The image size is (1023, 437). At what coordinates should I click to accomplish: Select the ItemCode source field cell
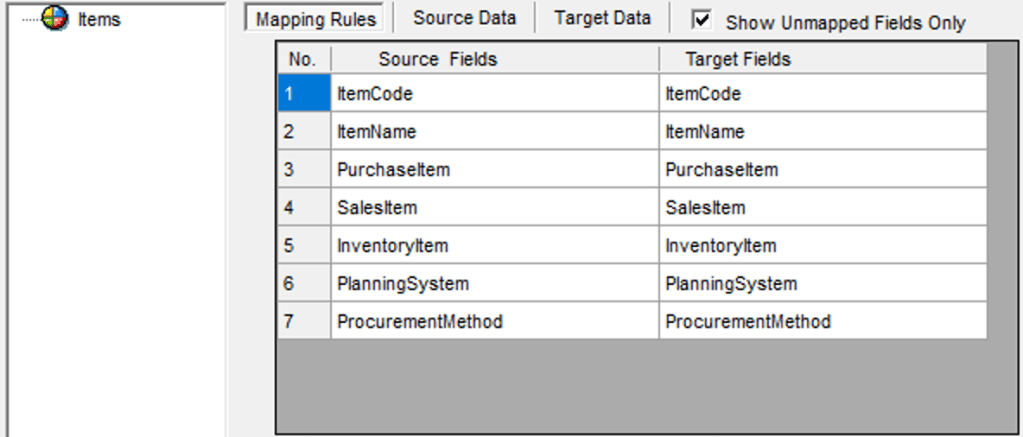[x=494, y=94]
